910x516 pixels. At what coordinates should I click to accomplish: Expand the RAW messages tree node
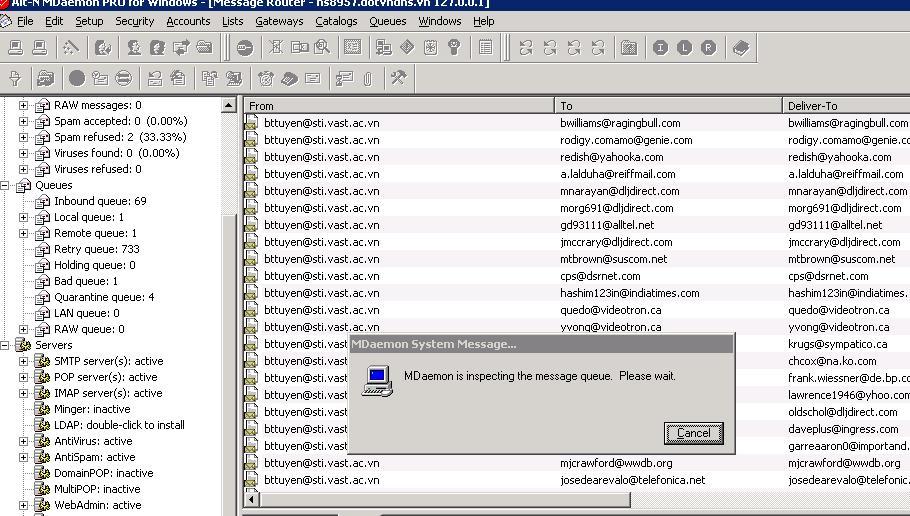[23, 105]
